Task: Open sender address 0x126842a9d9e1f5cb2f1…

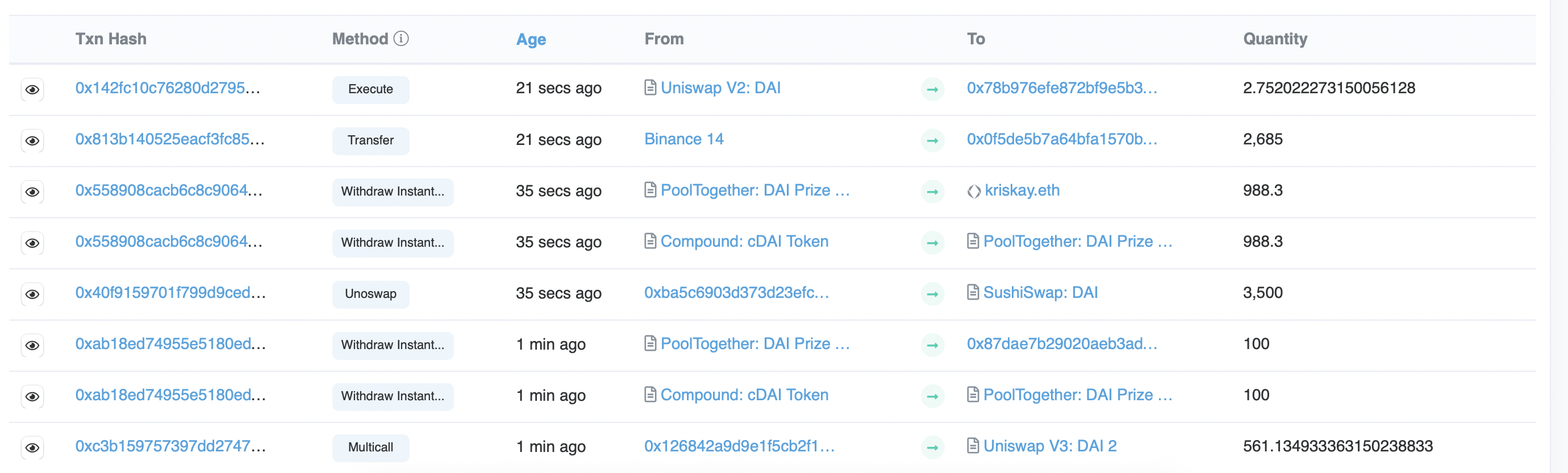Action: click(x=740, y=446)
